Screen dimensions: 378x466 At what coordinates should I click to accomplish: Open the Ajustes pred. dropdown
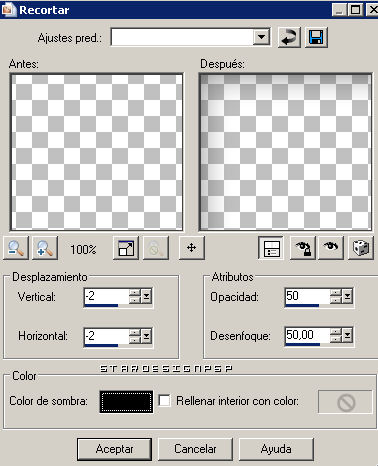(261, 37)
